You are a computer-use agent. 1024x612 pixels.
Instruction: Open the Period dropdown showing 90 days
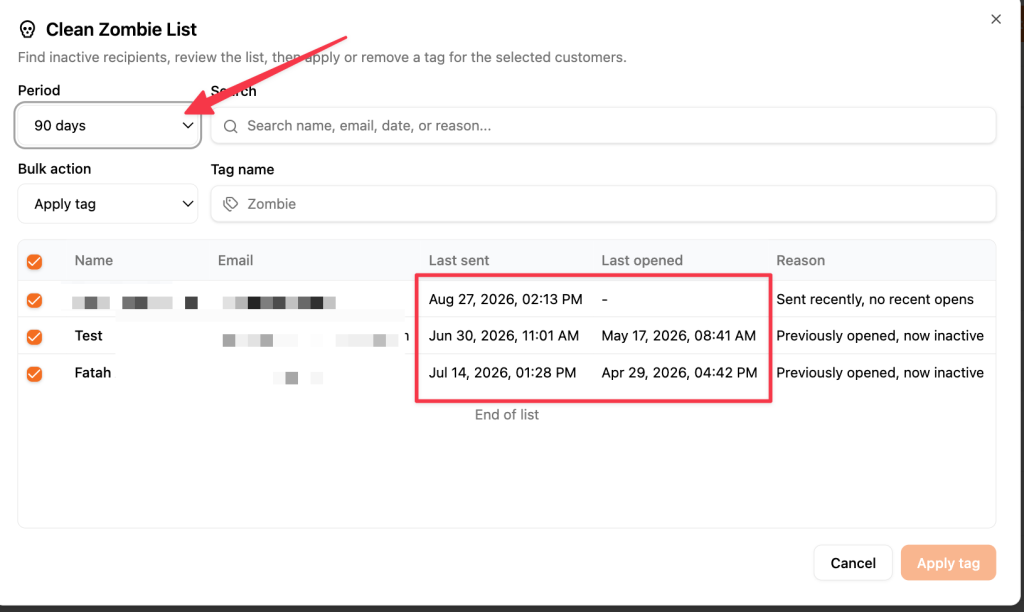pyautogui.click(x=108, y=125)
